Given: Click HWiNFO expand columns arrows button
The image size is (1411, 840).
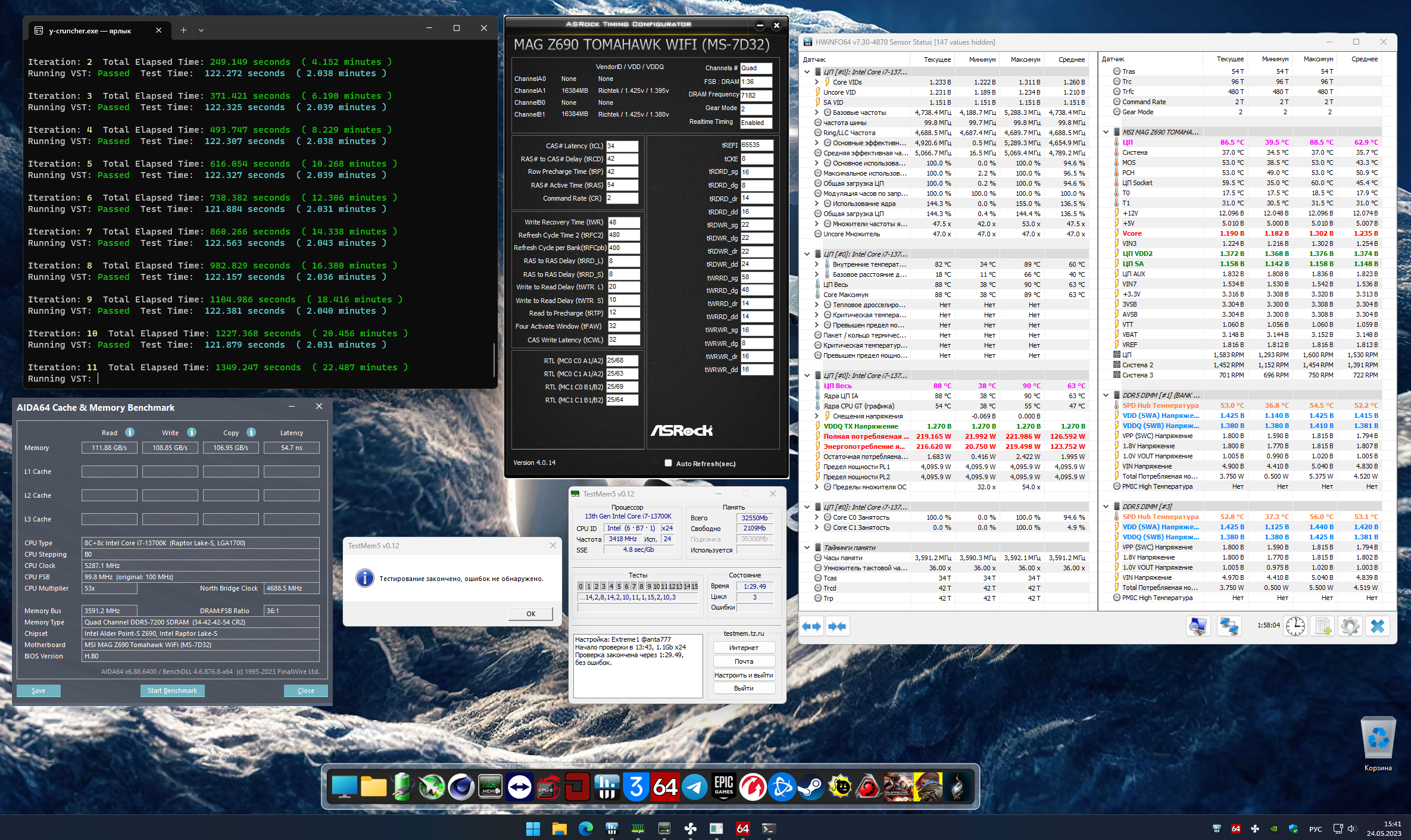Looking at the screenshot, I should coord(811,626).
